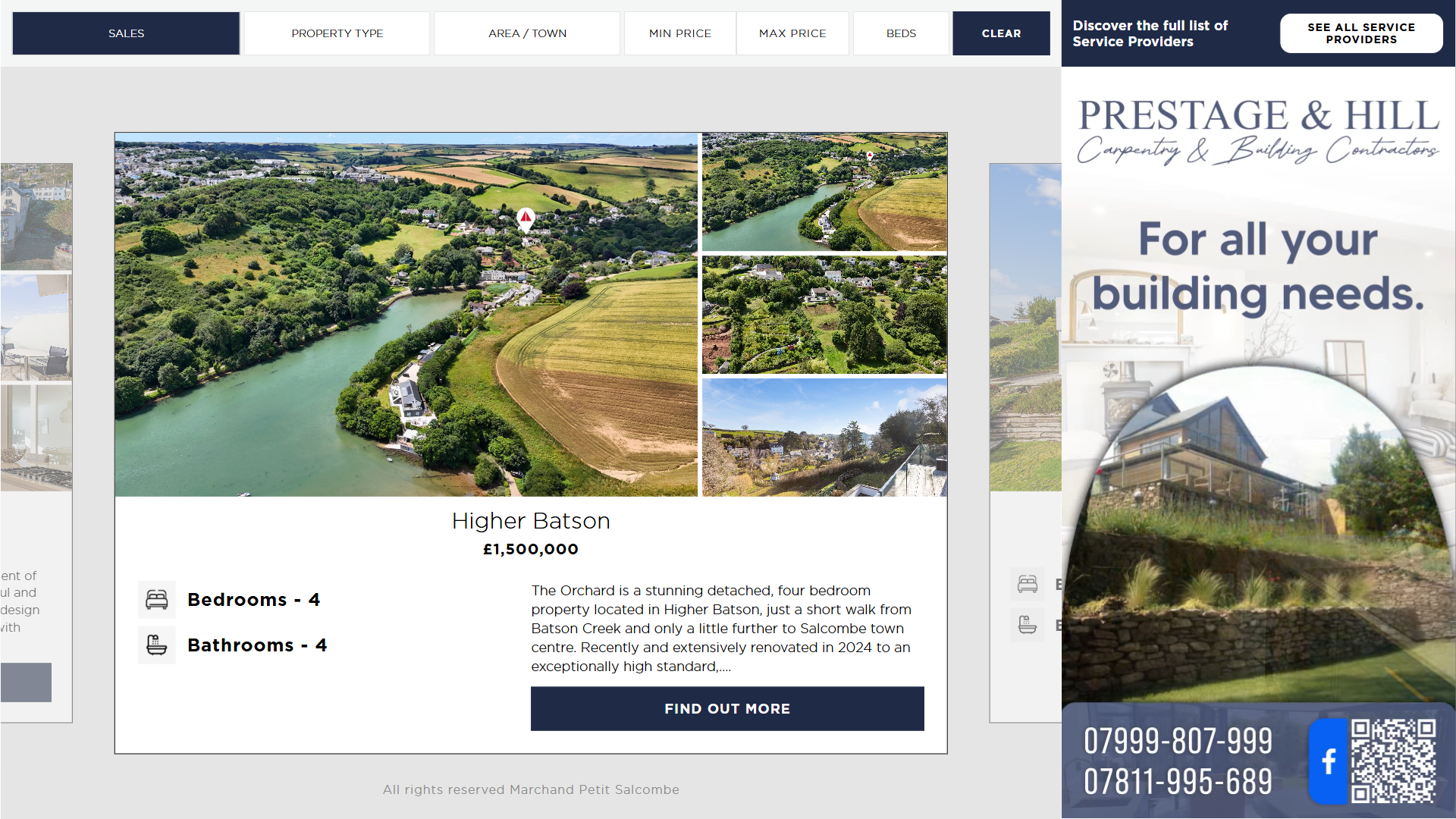This screenshot has width=1456, height=819.
Task: Expand the Area / Town filter
Action: click(x=527, y=33)
